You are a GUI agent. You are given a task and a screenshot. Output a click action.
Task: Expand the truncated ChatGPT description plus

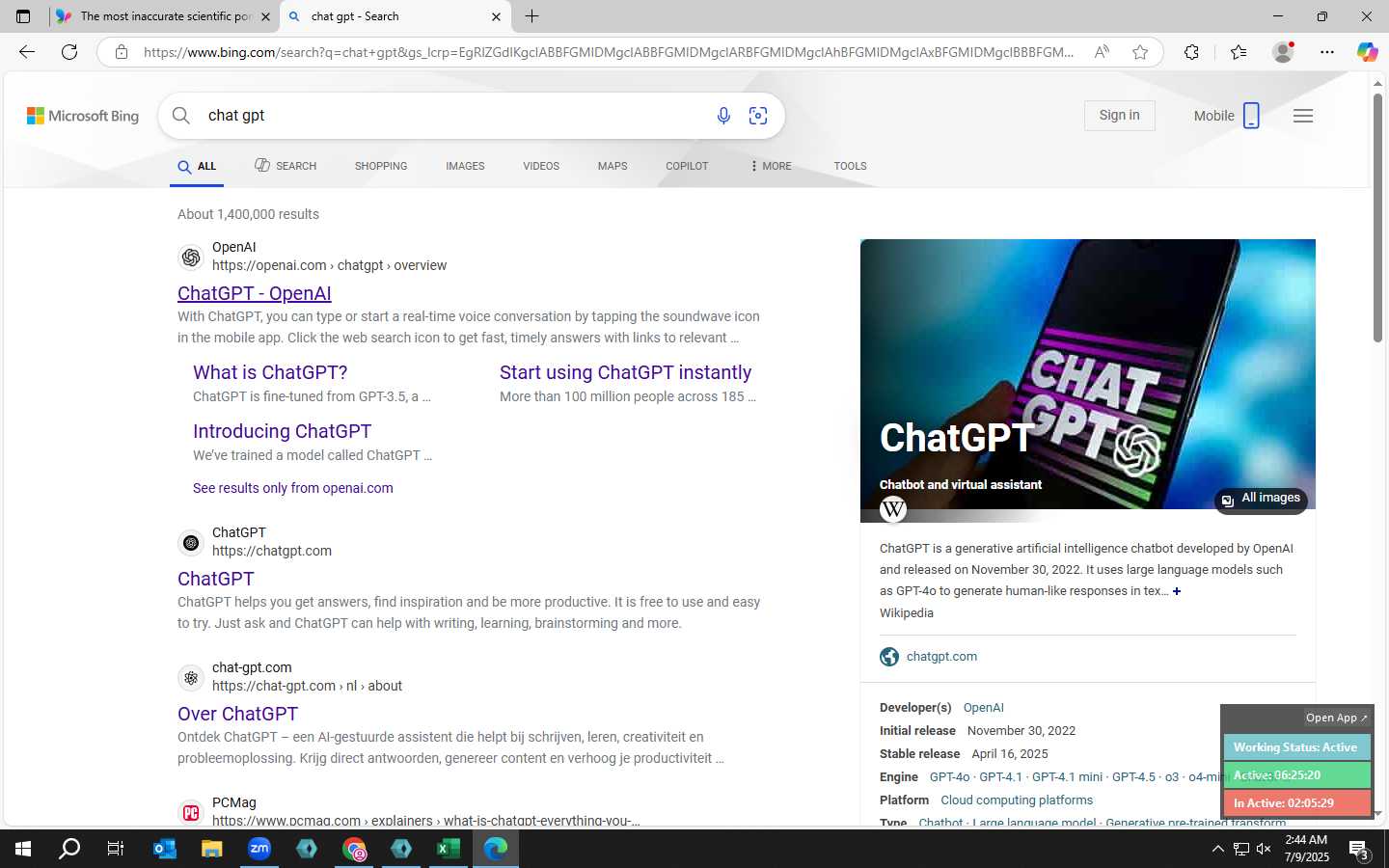1177,591
